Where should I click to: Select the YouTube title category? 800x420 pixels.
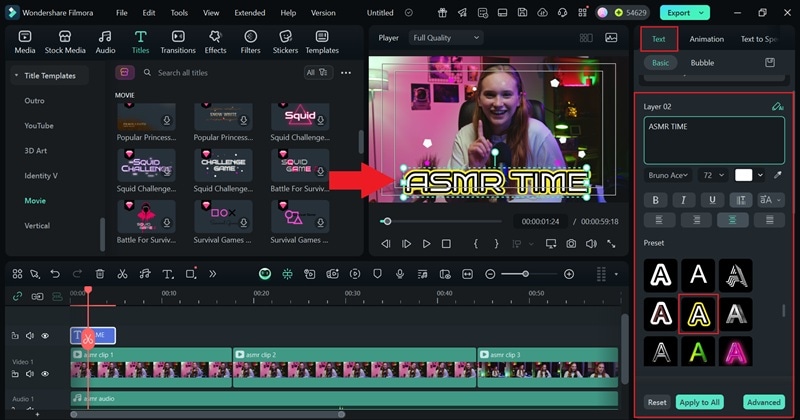[39, 126]
